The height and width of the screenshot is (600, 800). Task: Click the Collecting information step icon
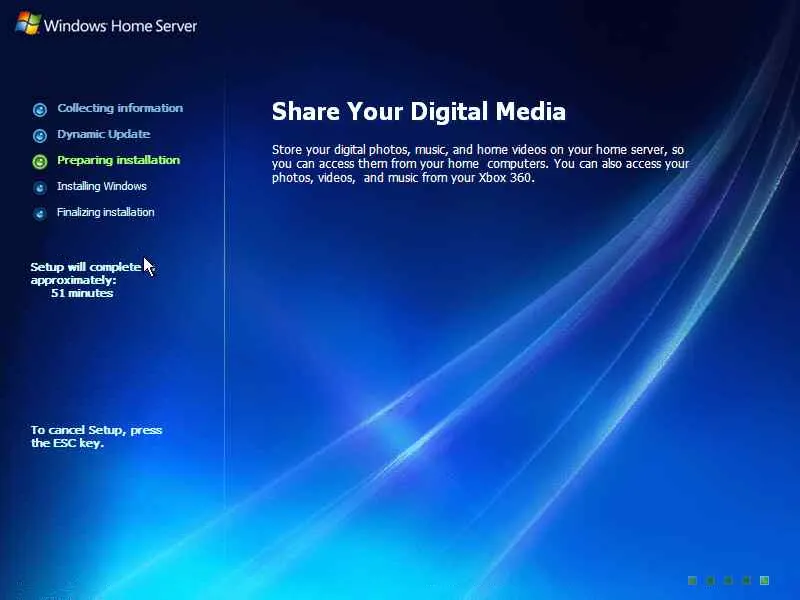[40, 109]
